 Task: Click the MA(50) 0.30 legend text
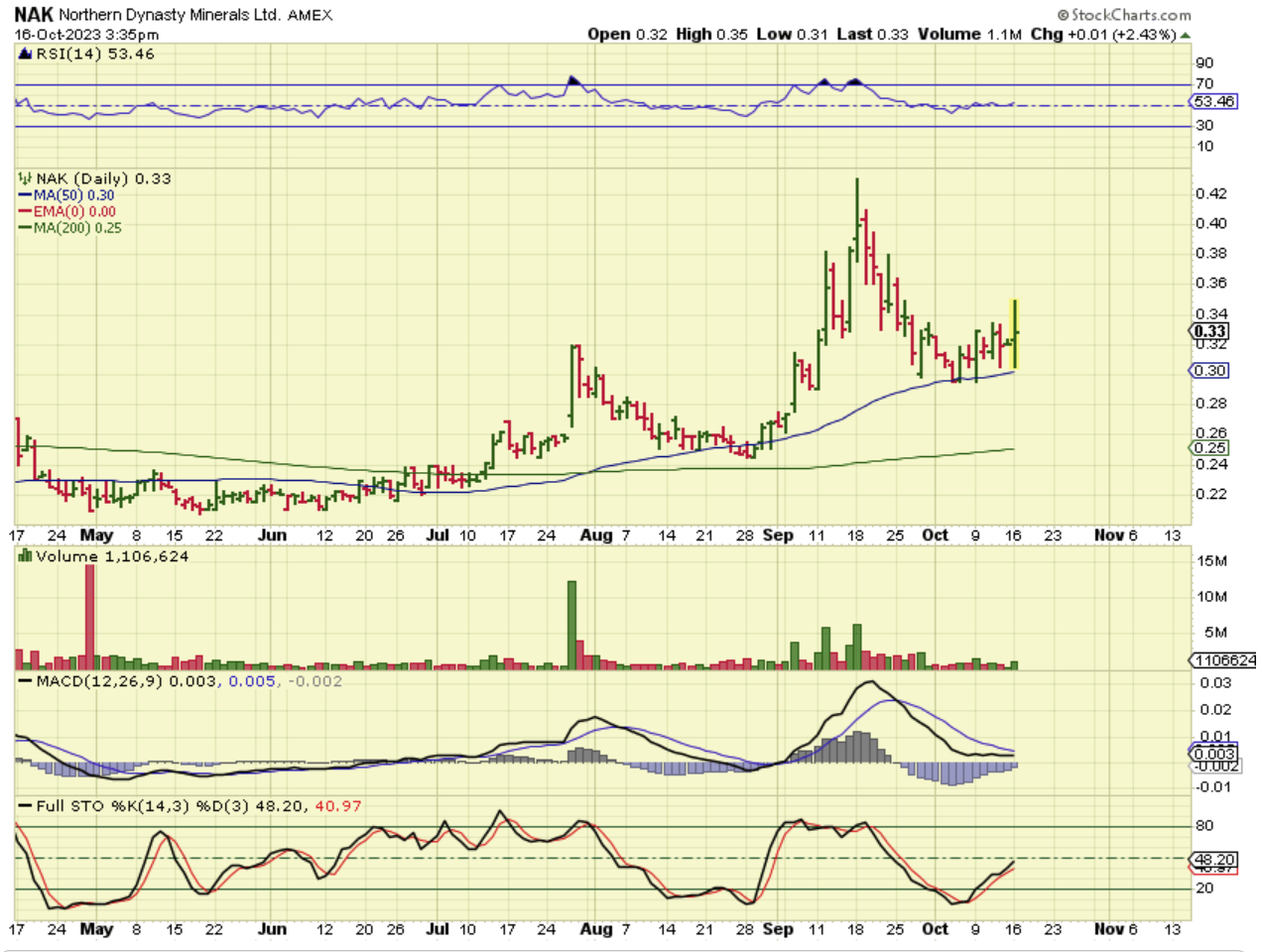[74, 195]
